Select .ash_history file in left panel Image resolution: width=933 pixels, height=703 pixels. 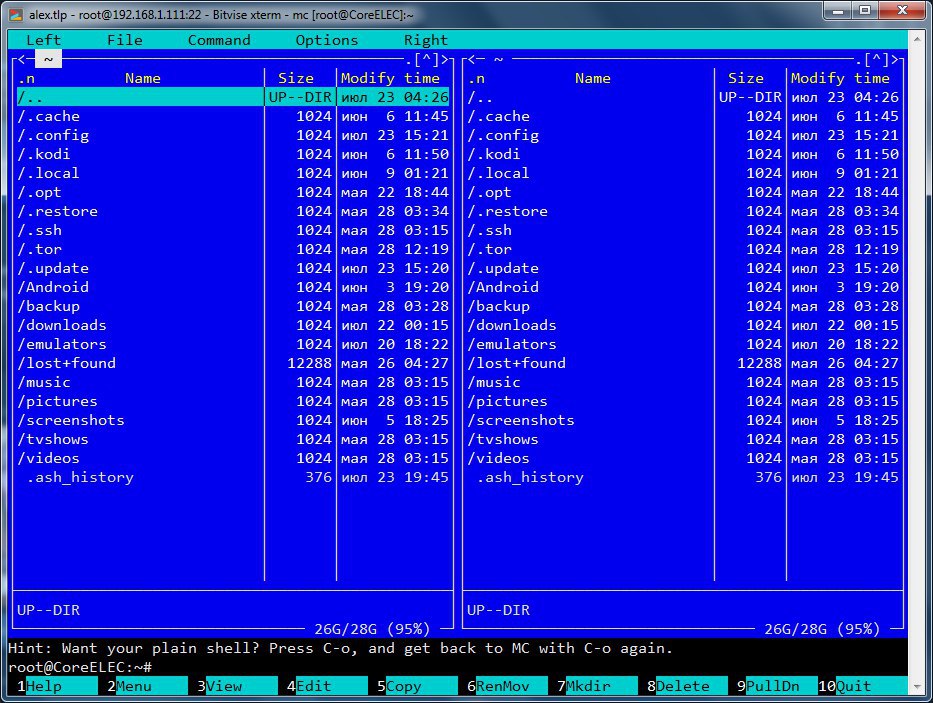pos(233,477)
